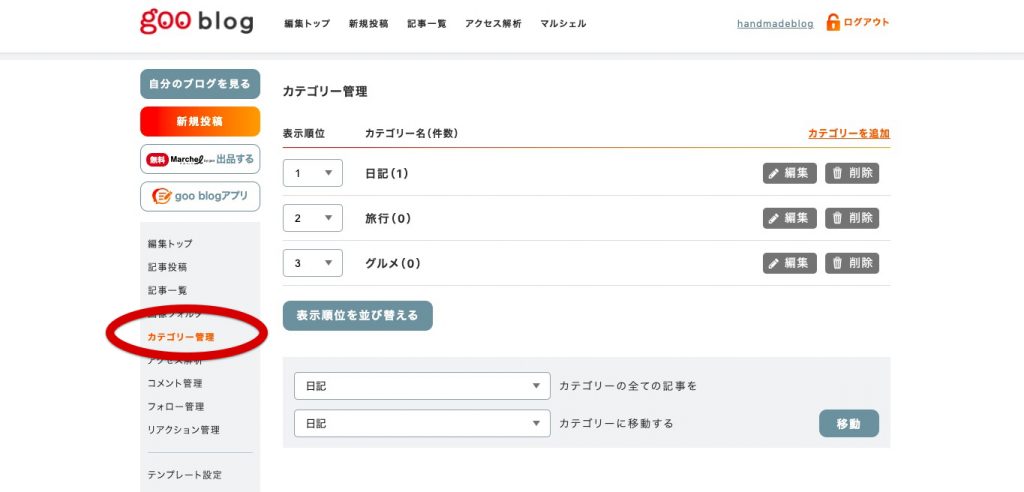
Task: Open 編集トップ in the sidebar
Action: [x=170, y=244]
